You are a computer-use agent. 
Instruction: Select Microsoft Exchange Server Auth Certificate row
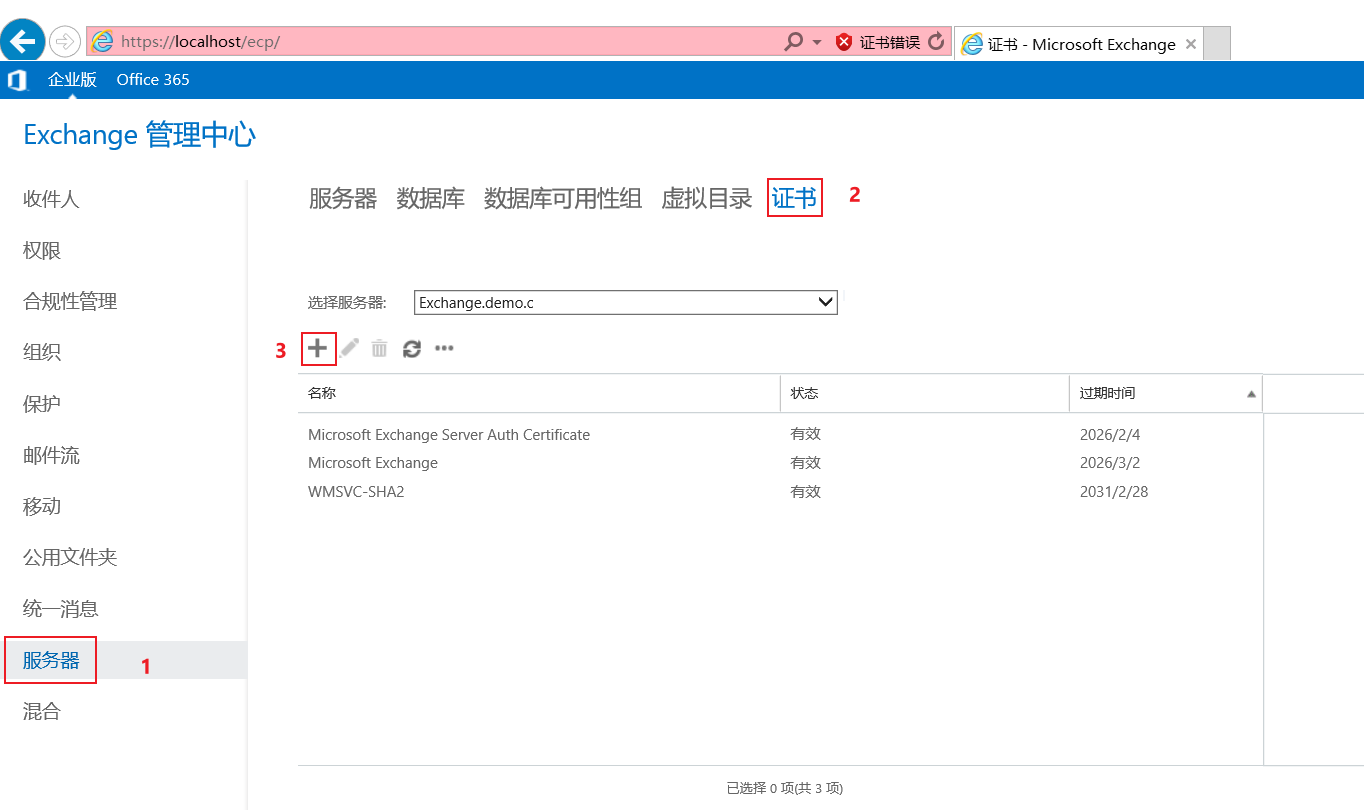click(x=780, y=435)
